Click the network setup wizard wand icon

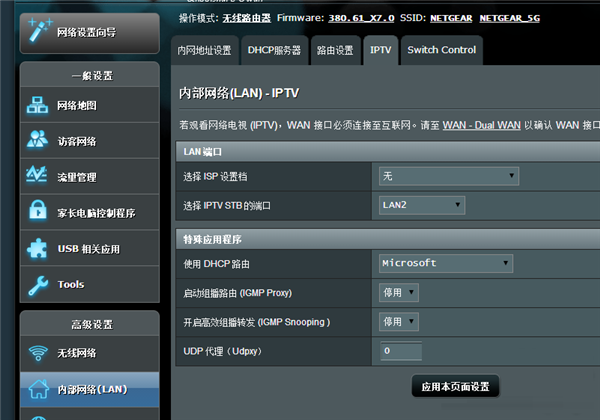(36, 31)
